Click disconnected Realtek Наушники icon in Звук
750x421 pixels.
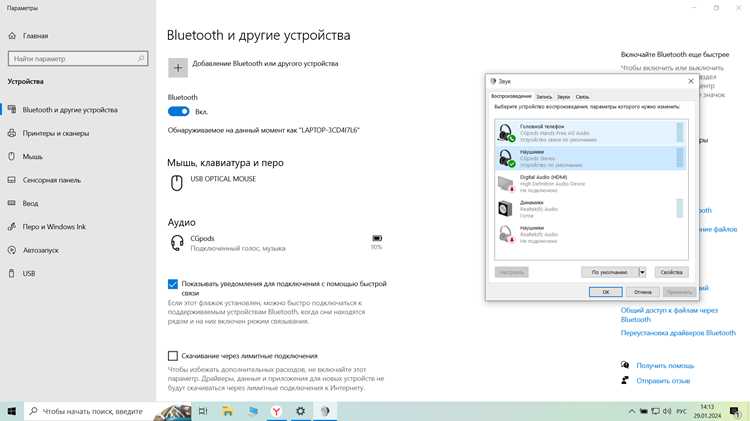click(x=506, y=234)
